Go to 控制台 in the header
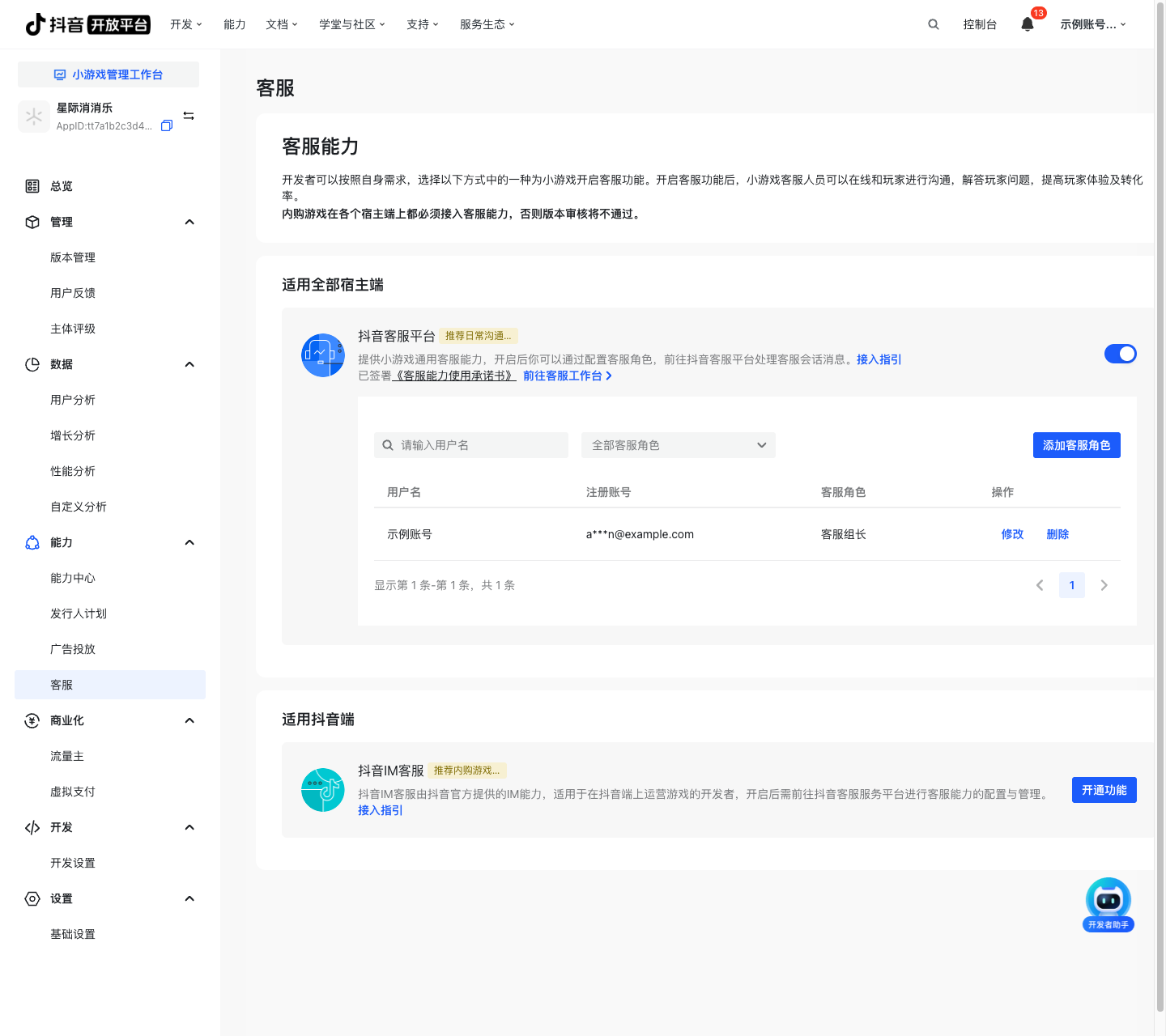Viewport: 1166px width, 1036px height. pyautogui.click(x=980, y=24)
